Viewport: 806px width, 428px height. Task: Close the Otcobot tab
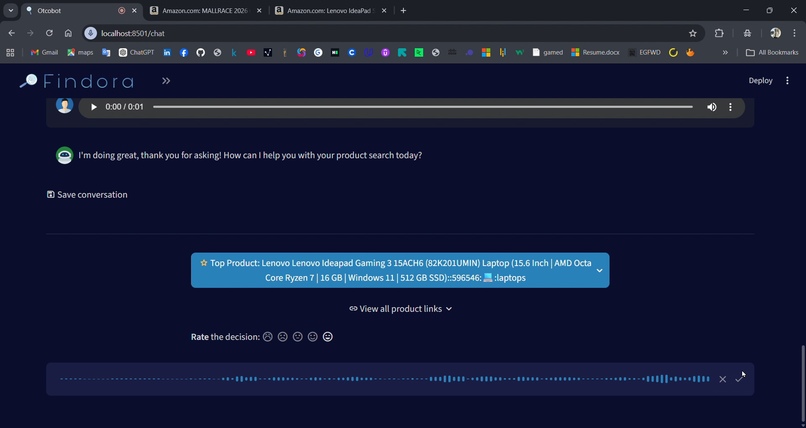tap(135, 10)
